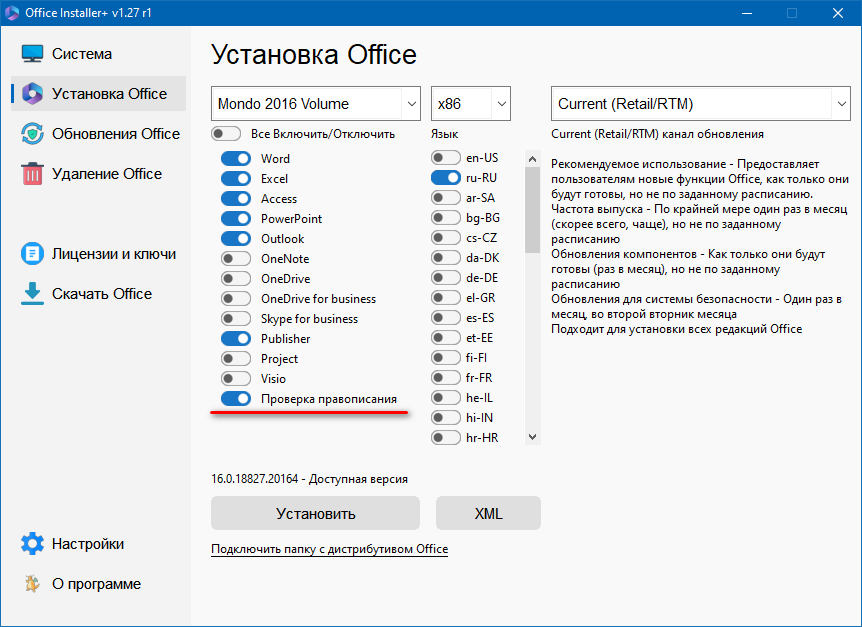Enable the he-IL language toggle
This screenshot has height=627, width=862.
(x=446, y=398)
